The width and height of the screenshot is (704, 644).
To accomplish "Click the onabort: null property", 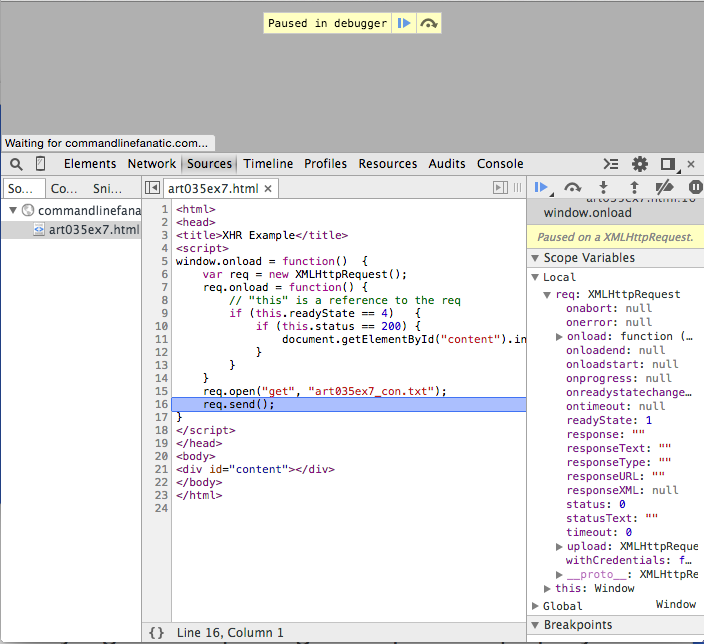I will [609, 309].
